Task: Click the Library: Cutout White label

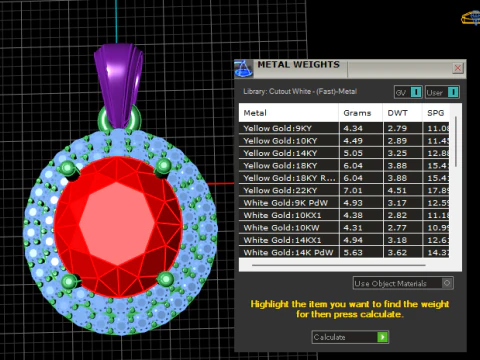Action: (x=300, y=91)
